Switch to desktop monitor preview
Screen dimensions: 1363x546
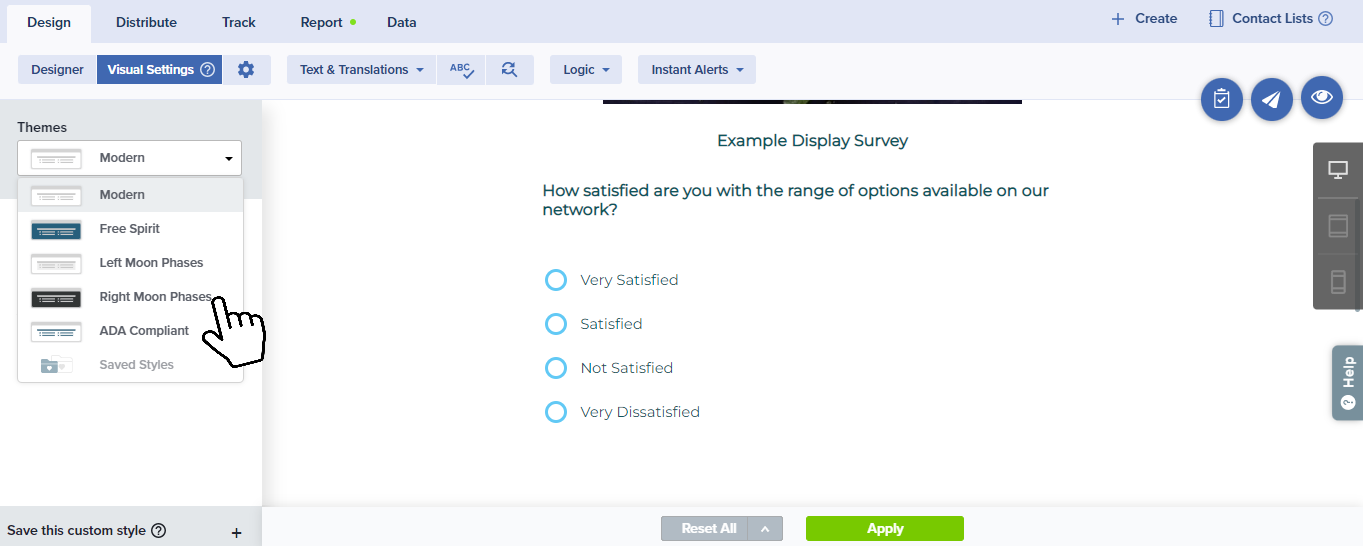tap(1338, 170)
